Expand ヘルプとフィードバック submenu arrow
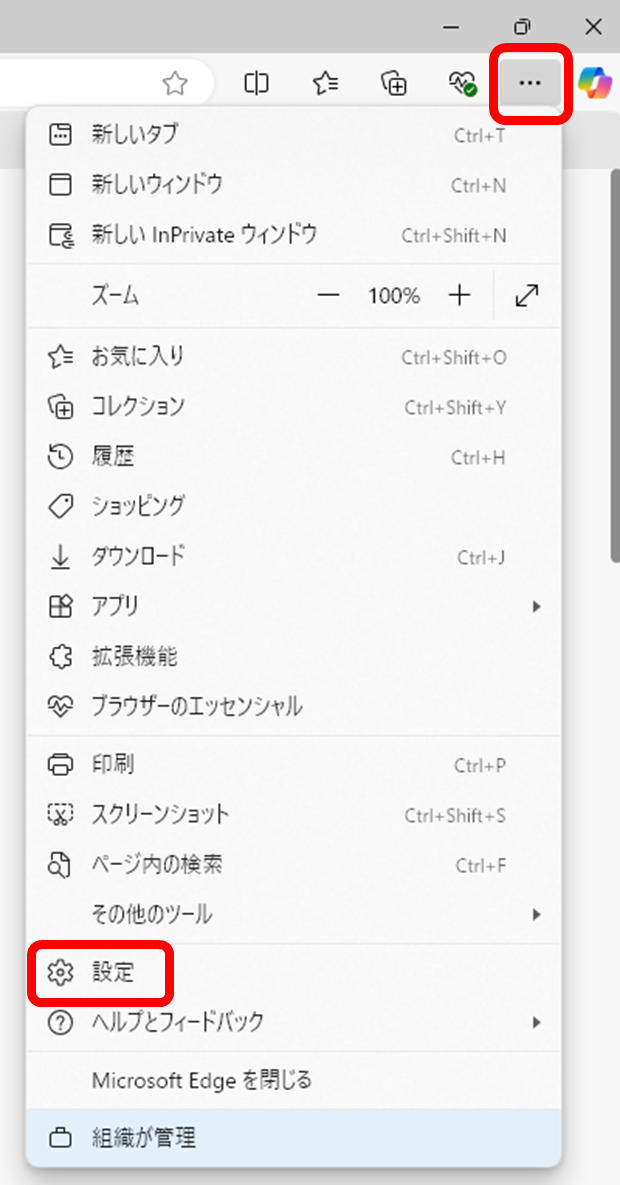This screenshot has width=620, height=1185. tap(536, 1023)
